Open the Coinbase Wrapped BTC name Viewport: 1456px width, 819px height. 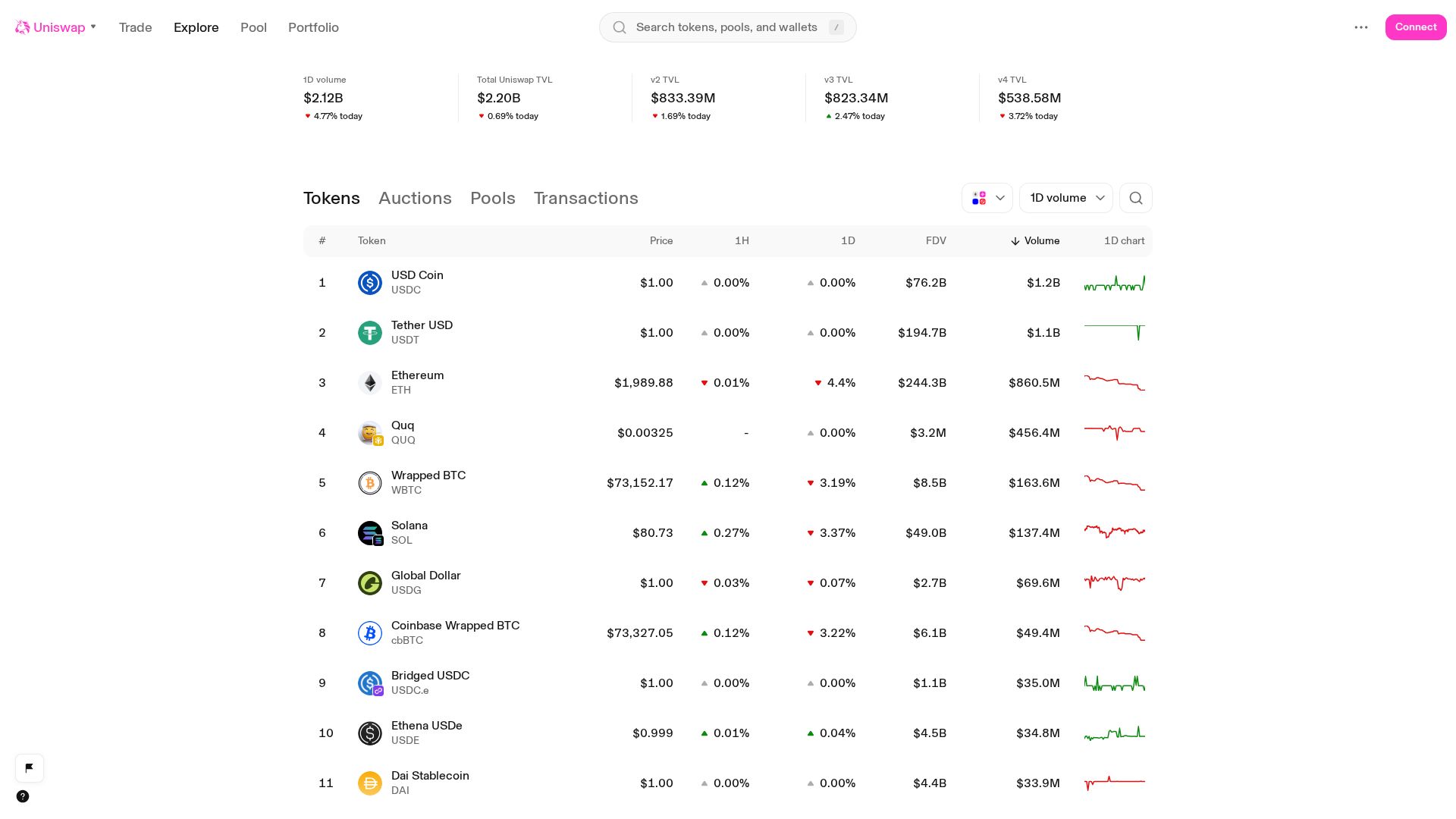[x=455, y=626]
